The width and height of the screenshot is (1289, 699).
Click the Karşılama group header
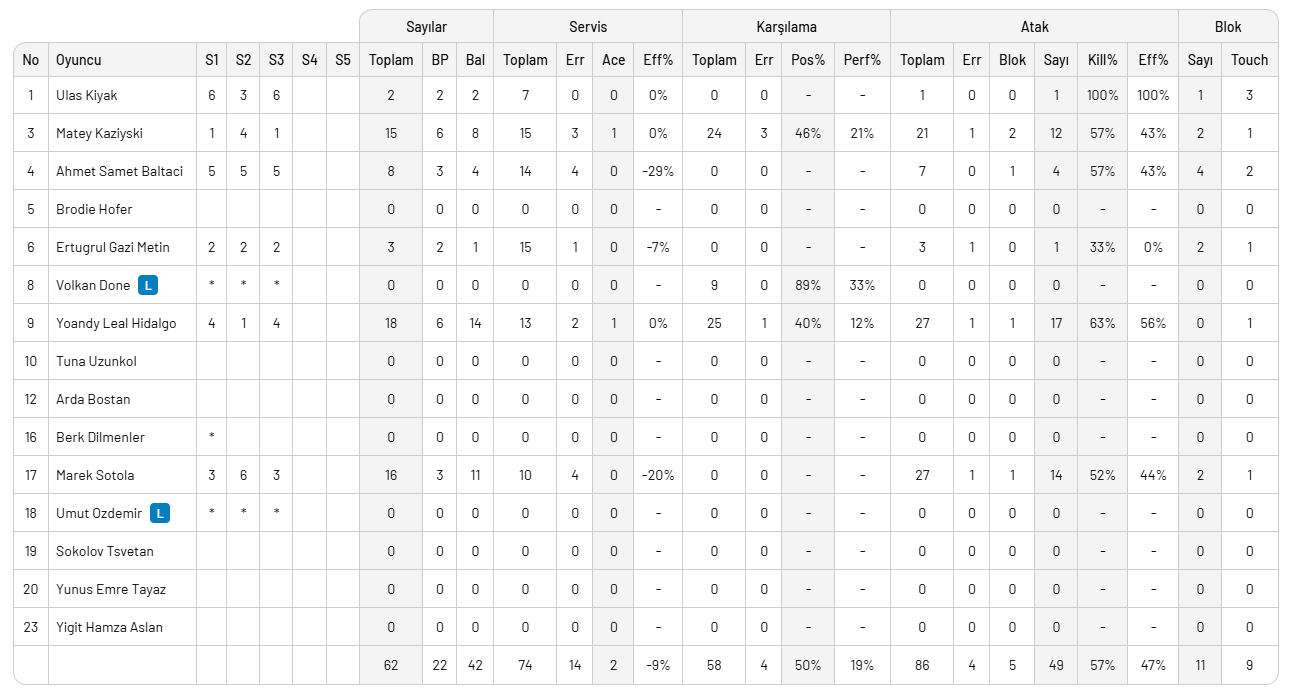click(786, 27)
